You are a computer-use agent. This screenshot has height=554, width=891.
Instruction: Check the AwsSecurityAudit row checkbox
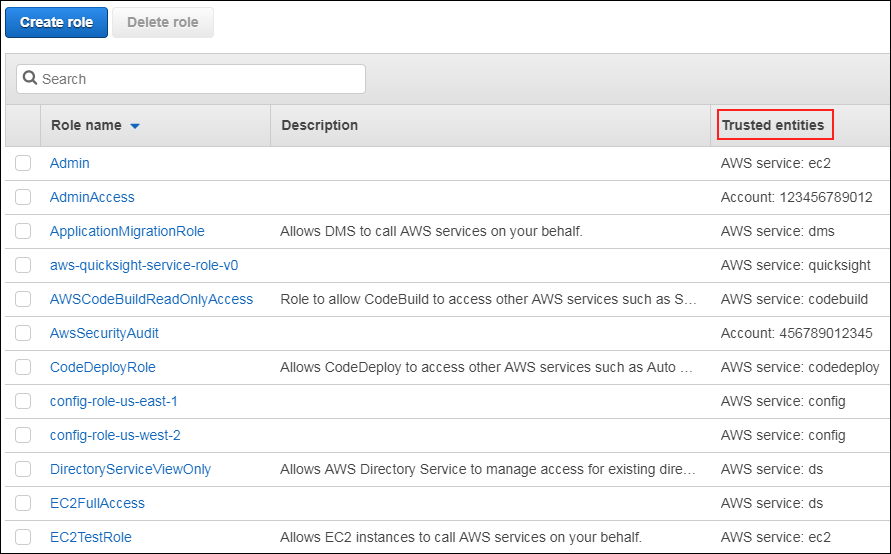(x=23, y=333)
